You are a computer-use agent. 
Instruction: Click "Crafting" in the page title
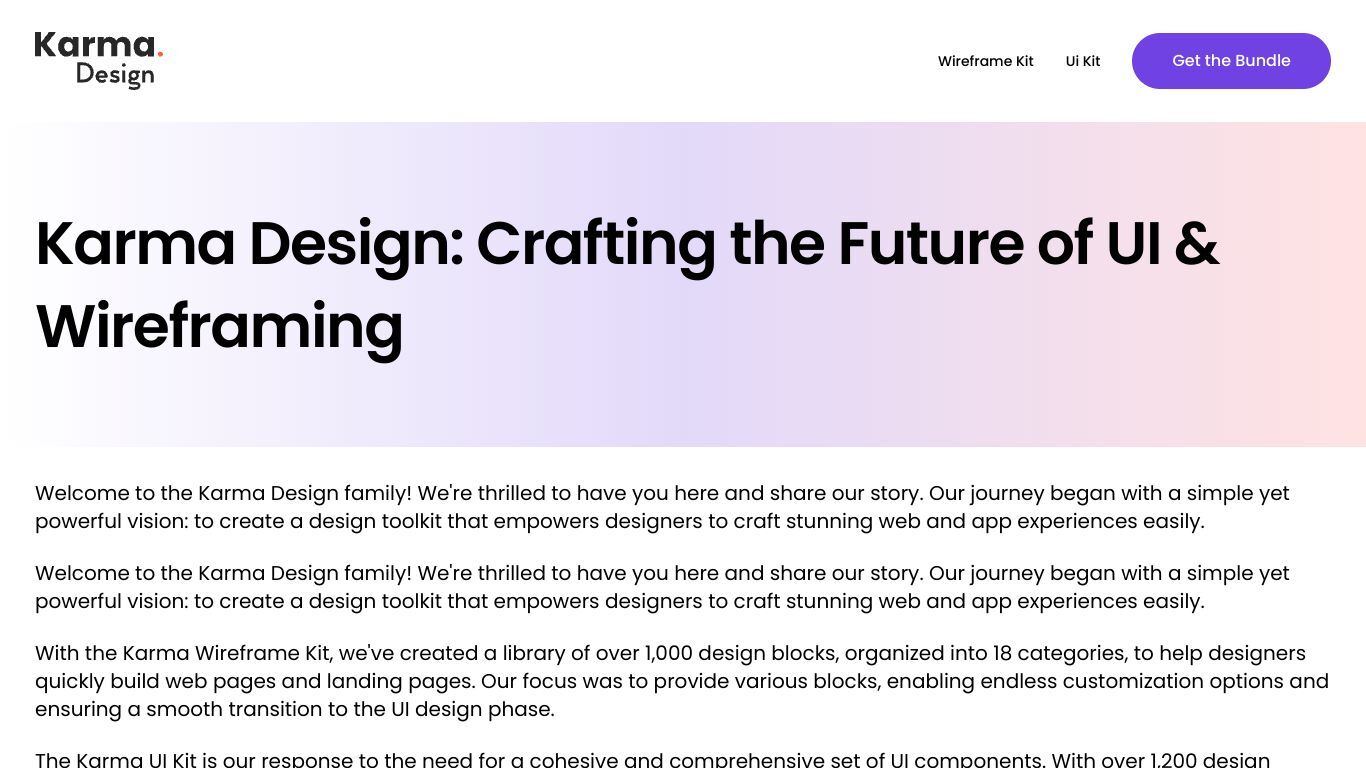click(x=595, y=246)
